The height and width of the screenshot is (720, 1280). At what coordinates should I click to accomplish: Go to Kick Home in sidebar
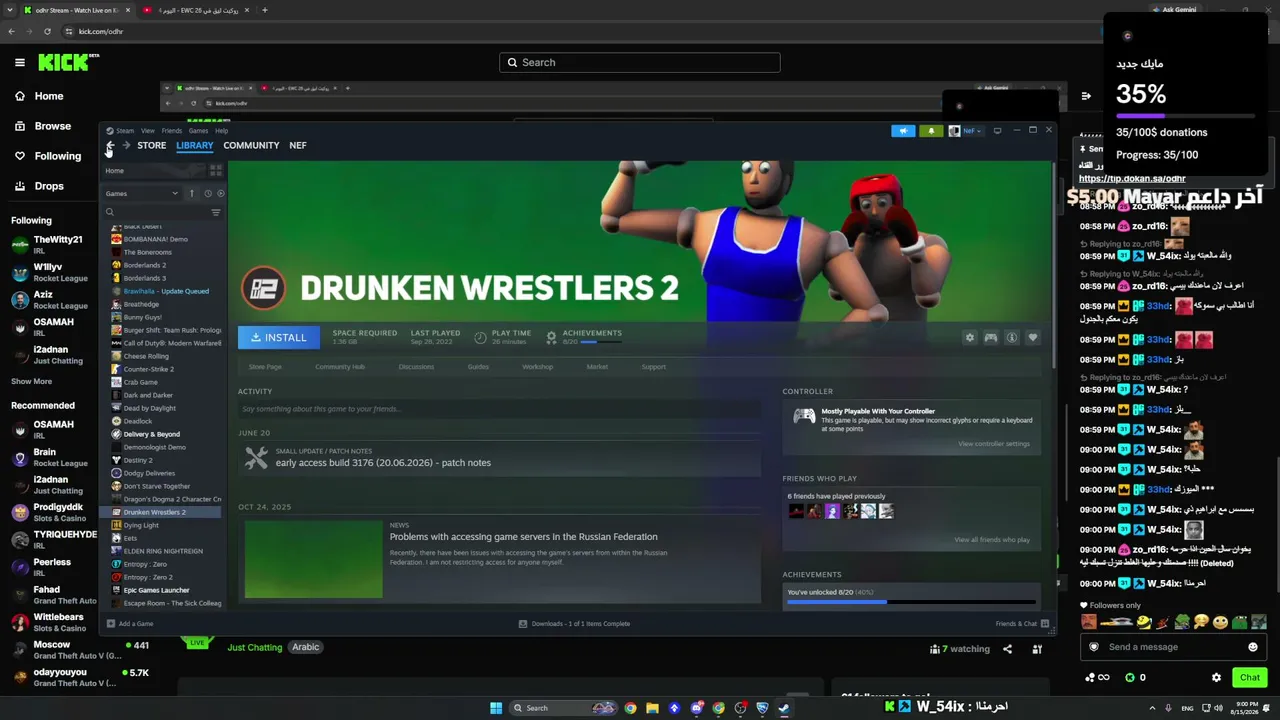[39, 96]
